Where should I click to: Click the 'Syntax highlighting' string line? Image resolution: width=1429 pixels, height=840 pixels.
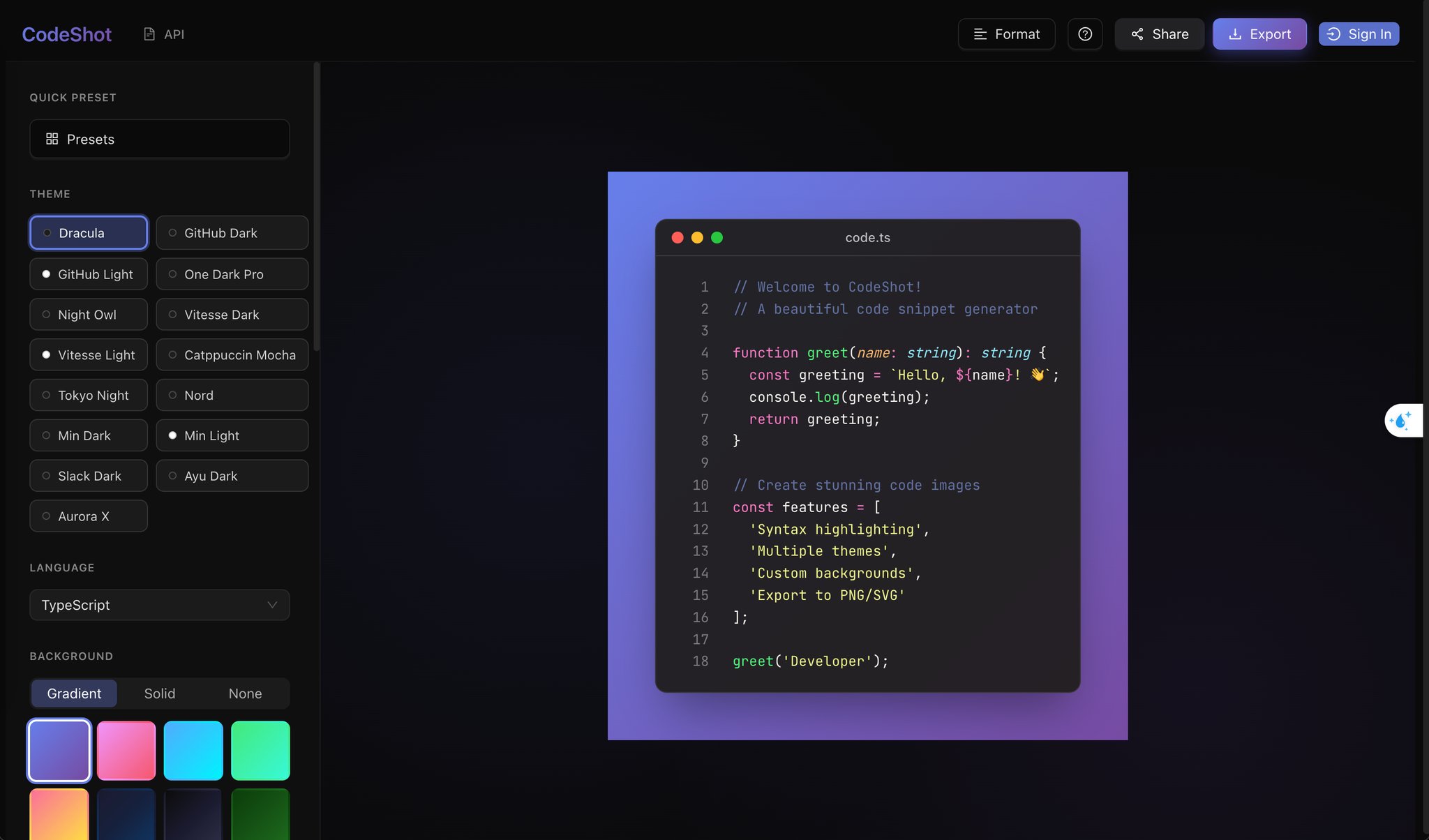click(839, 529)
